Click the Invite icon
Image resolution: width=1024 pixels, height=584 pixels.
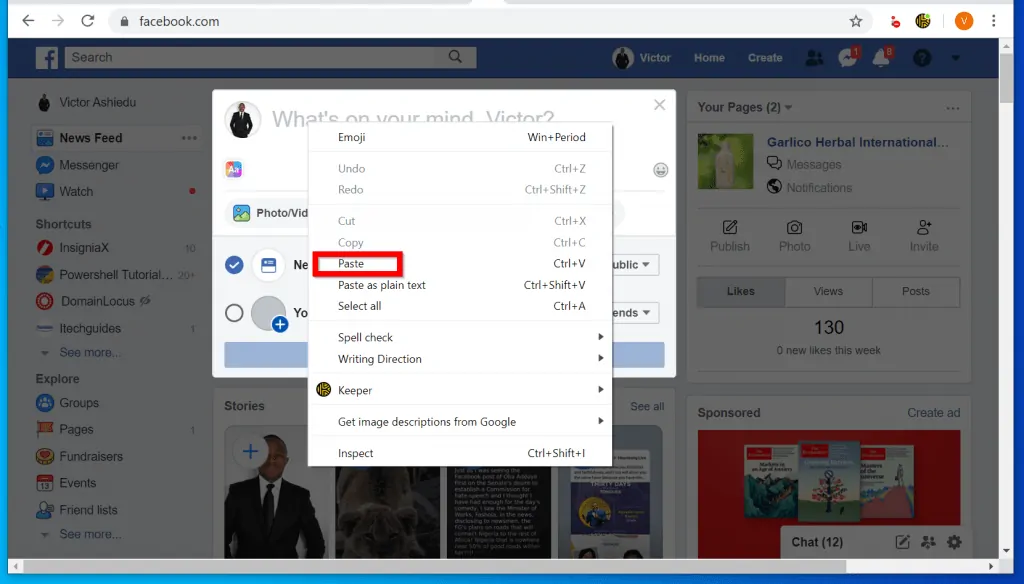click(923, 236)
